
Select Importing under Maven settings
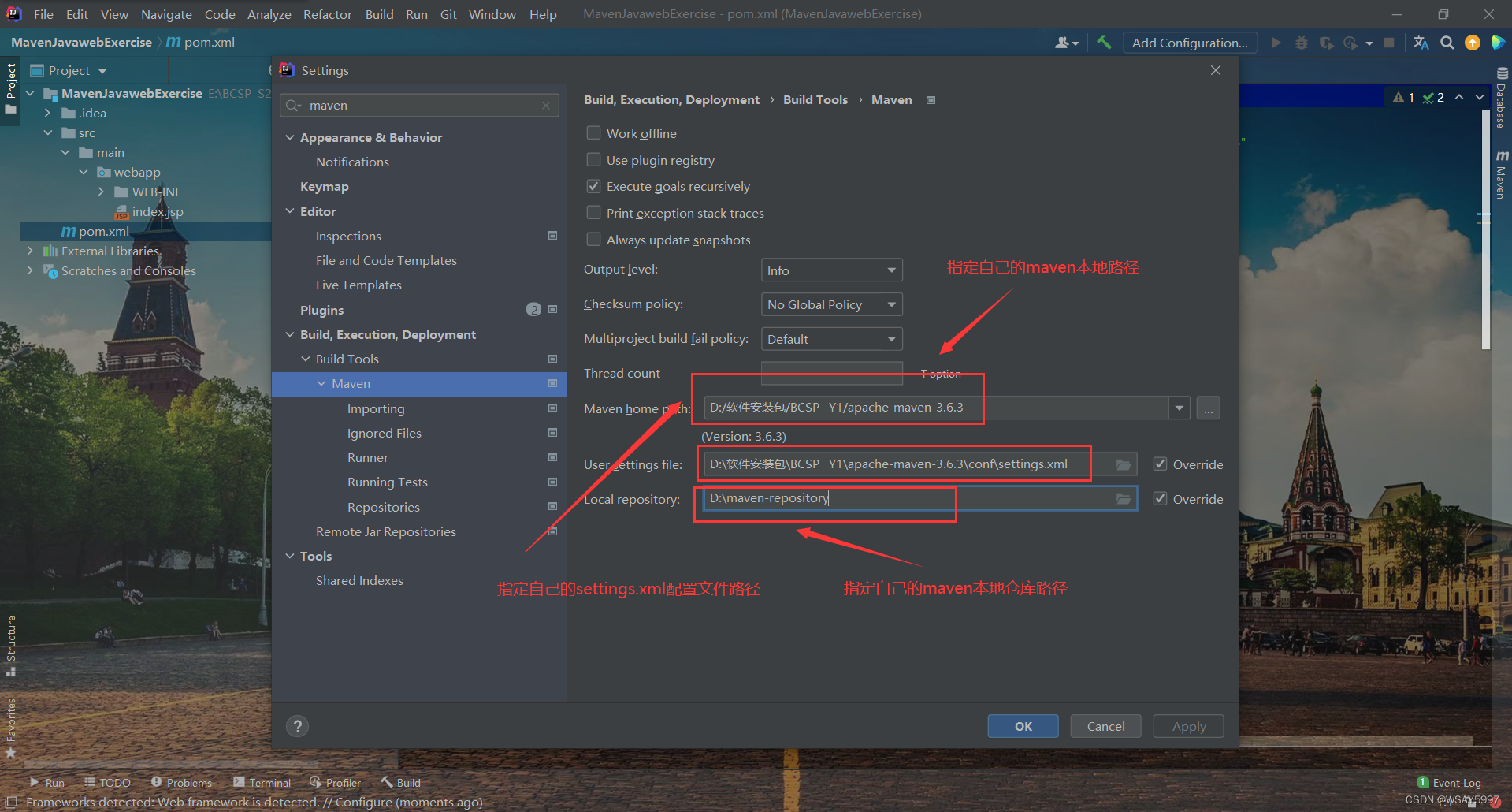(376, 408)
